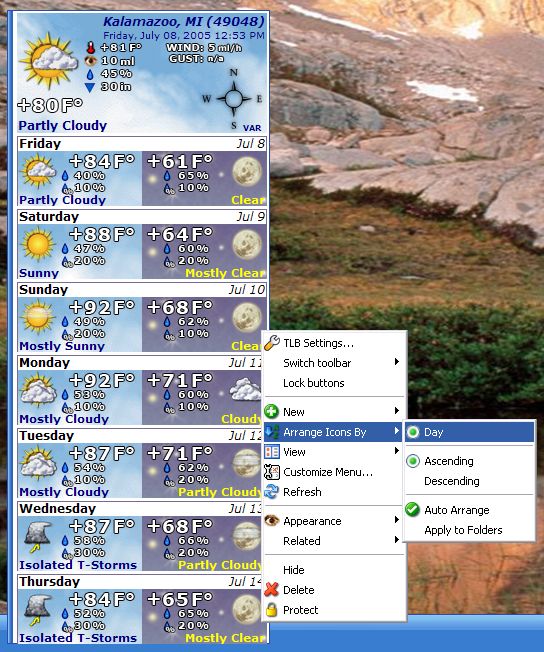This screenshot has width=544, height=652.
Task: Open TLB Settings menu entry
Action: coord(334,343)
